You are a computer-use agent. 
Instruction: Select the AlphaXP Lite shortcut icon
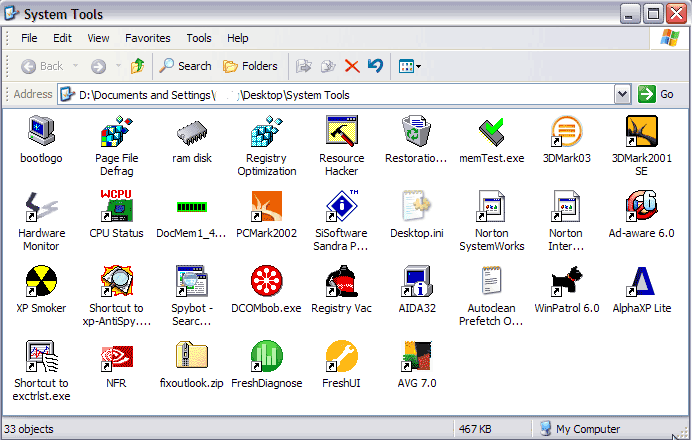tap(642, 281)
